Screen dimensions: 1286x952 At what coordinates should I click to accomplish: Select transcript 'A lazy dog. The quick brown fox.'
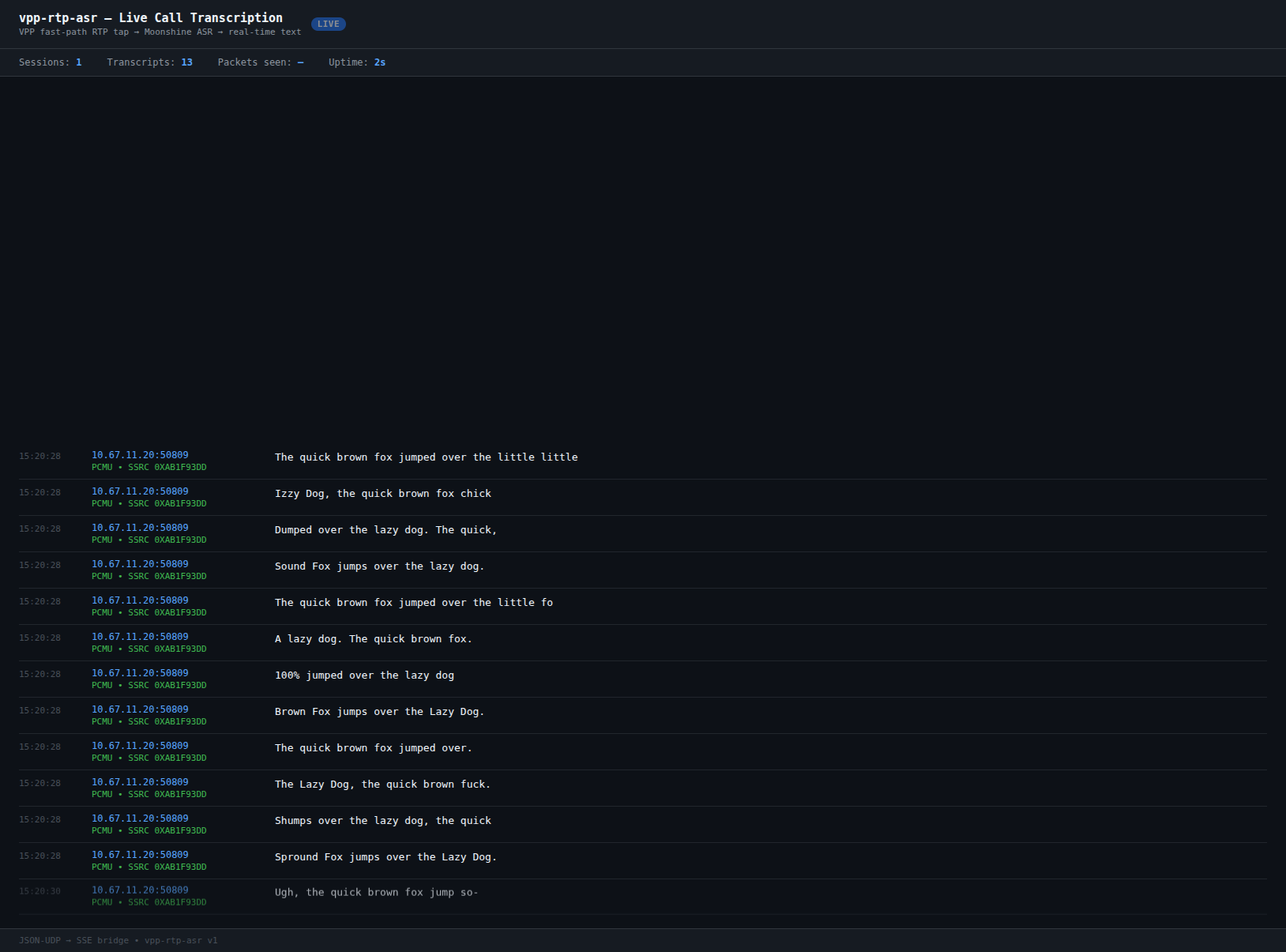coord(374,639)
